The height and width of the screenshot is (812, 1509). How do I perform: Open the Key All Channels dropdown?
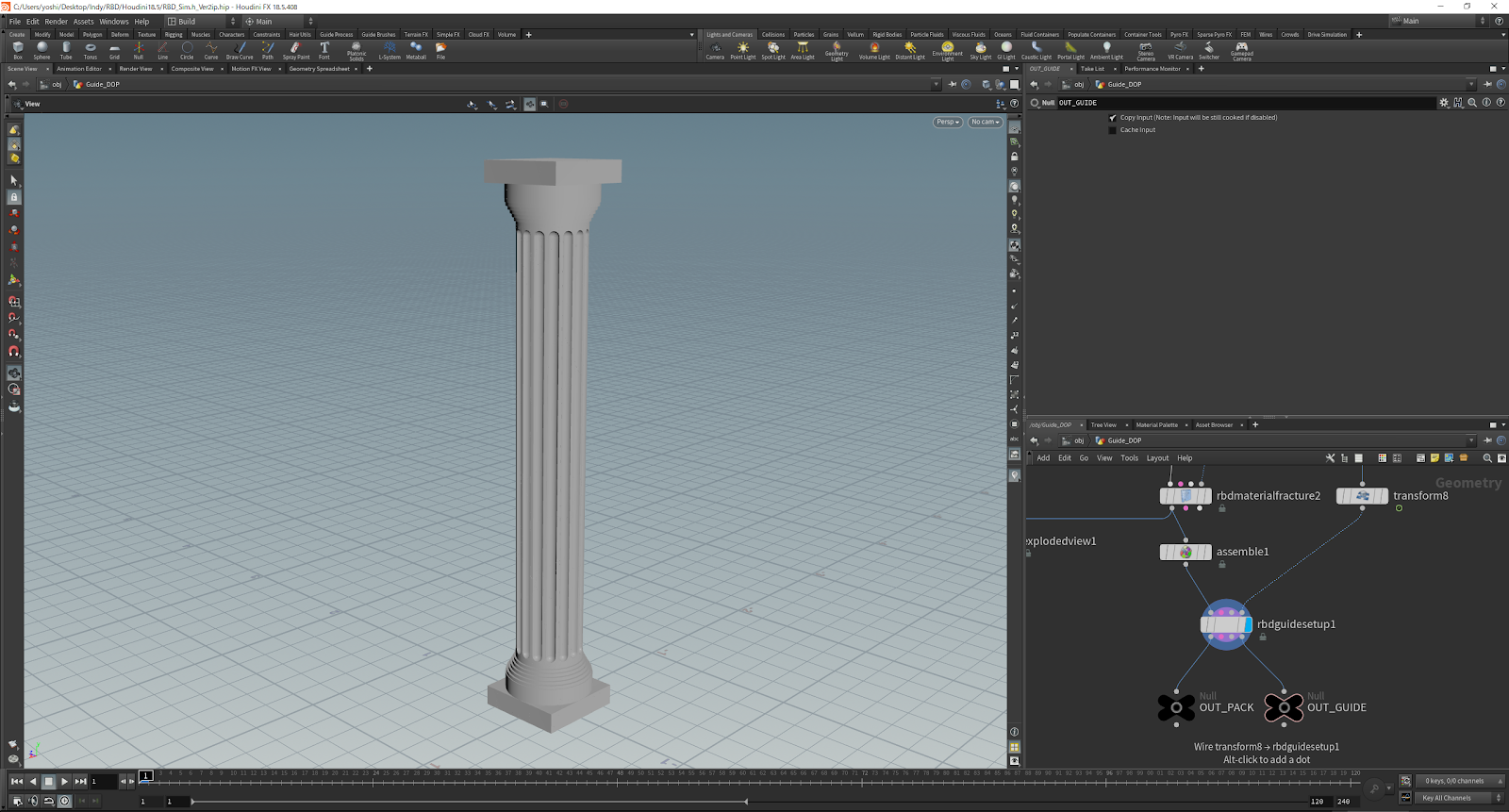1459,798
